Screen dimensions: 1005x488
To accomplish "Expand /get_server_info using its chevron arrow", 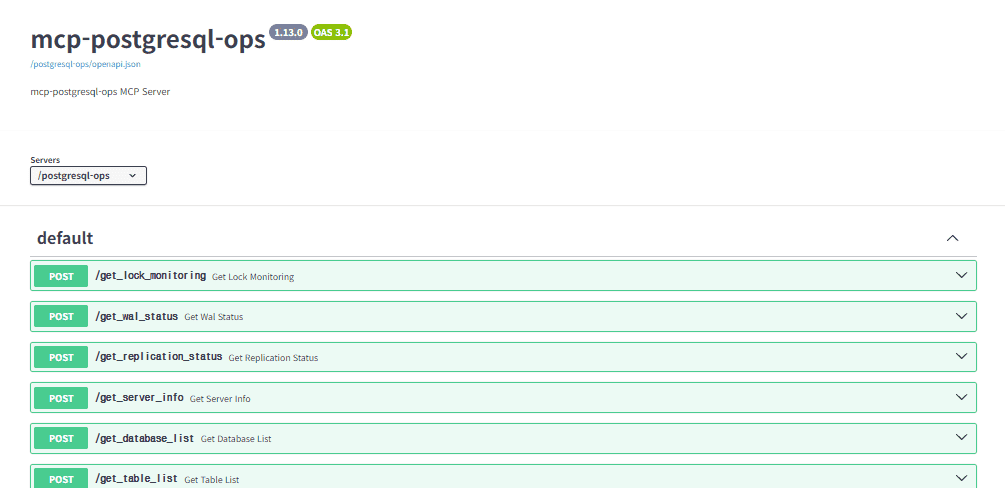I will tap(961, 398).
